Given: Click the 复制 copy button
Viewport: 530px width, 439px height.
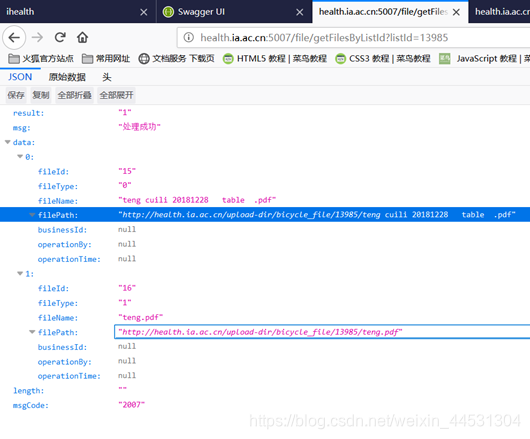Looking at the screenshot, I should coord(41,95).
